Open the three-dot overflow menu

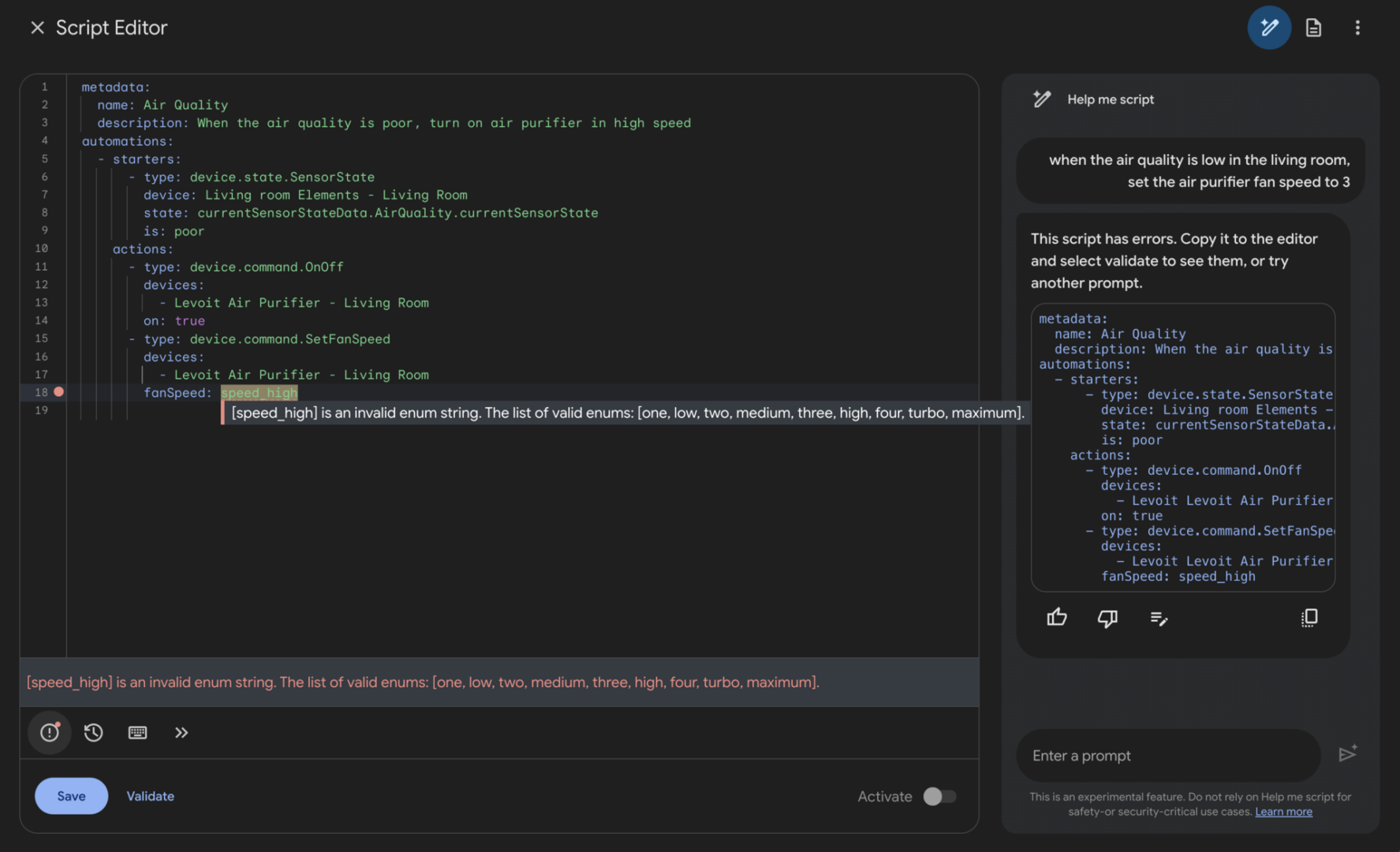(x=1358, y=27)
